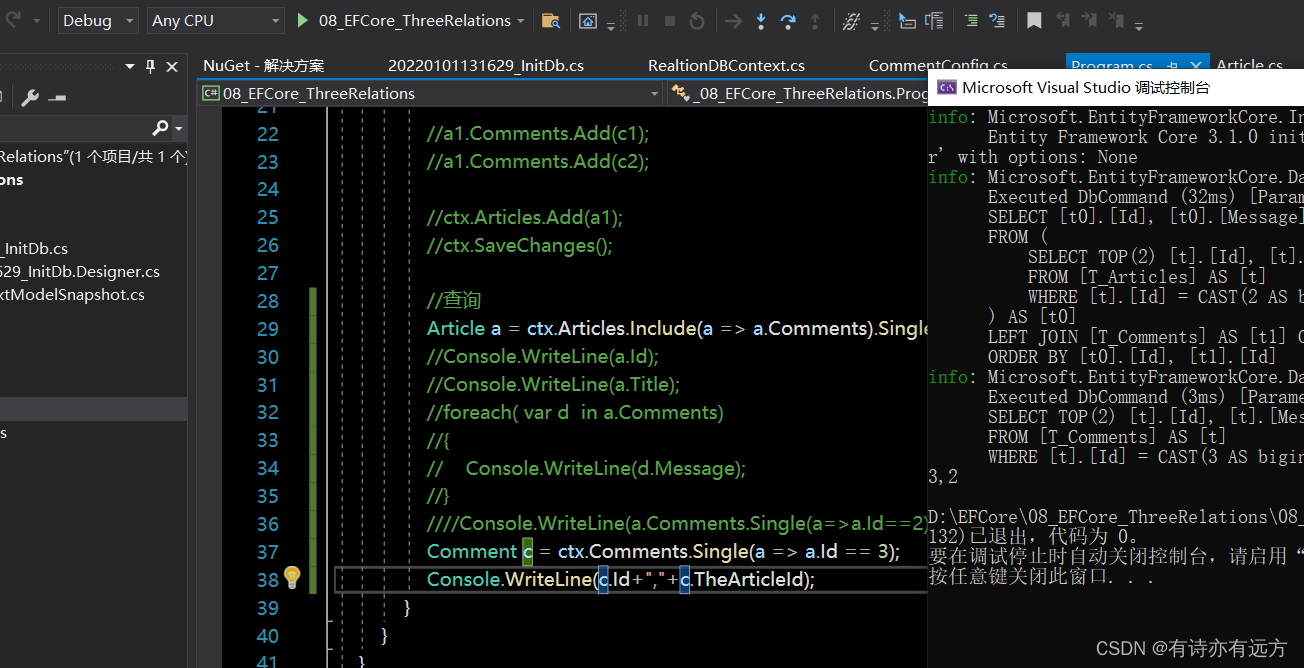The image size is (1304, 668).
Task: Click the output 3,2 in debug console
Action: [943, 477]
